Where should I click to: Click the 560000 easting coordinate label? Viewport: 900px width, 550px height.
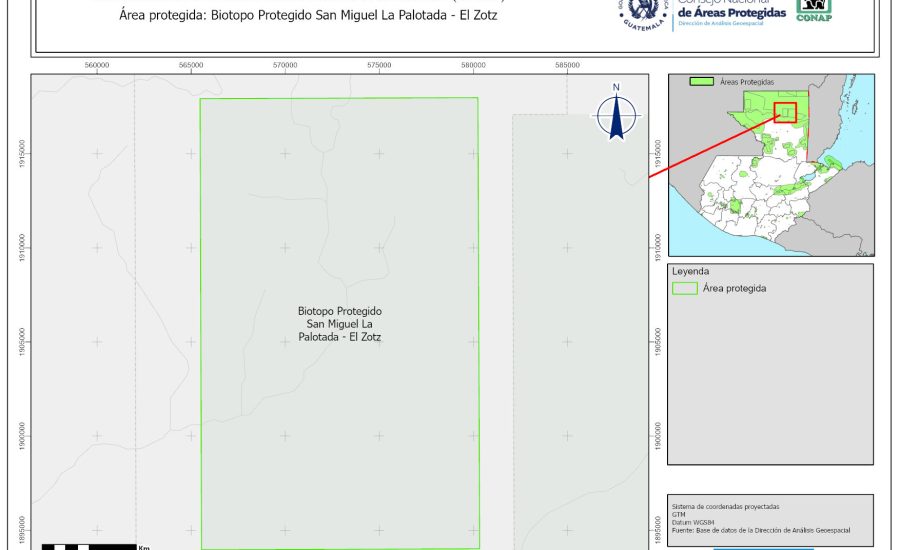pyautogui.click(x=97, y=66)
